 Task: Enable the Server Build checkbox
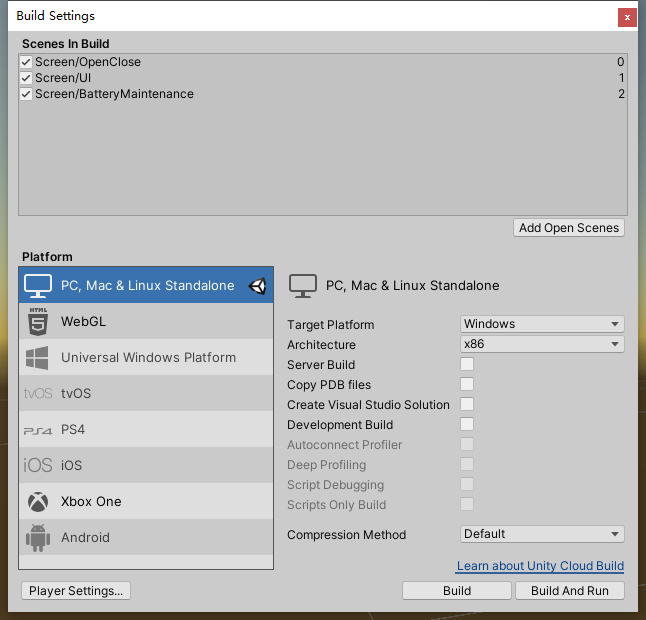(x=467, y=364)
